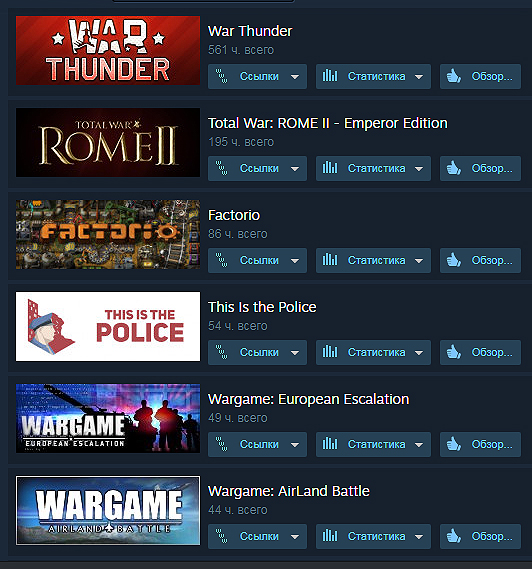This screenshot has height=569, width=532.
Task: Click the thumbs-up icon for Wargame: European Escalation
Action: 454,444
